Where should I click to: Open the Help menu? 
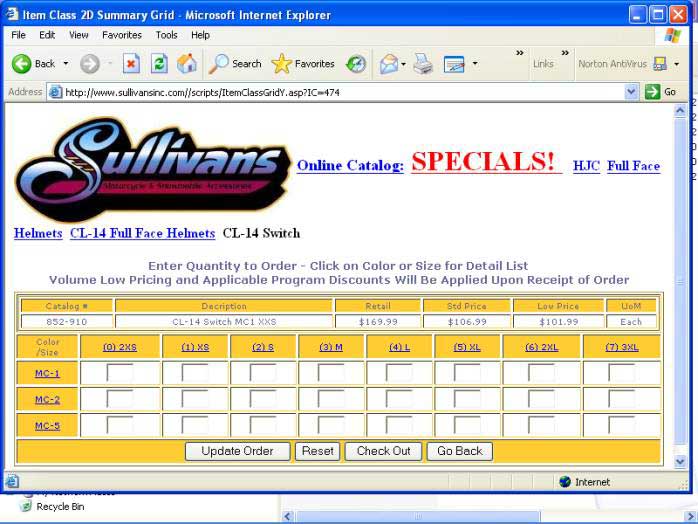click(x=200, y=35)
